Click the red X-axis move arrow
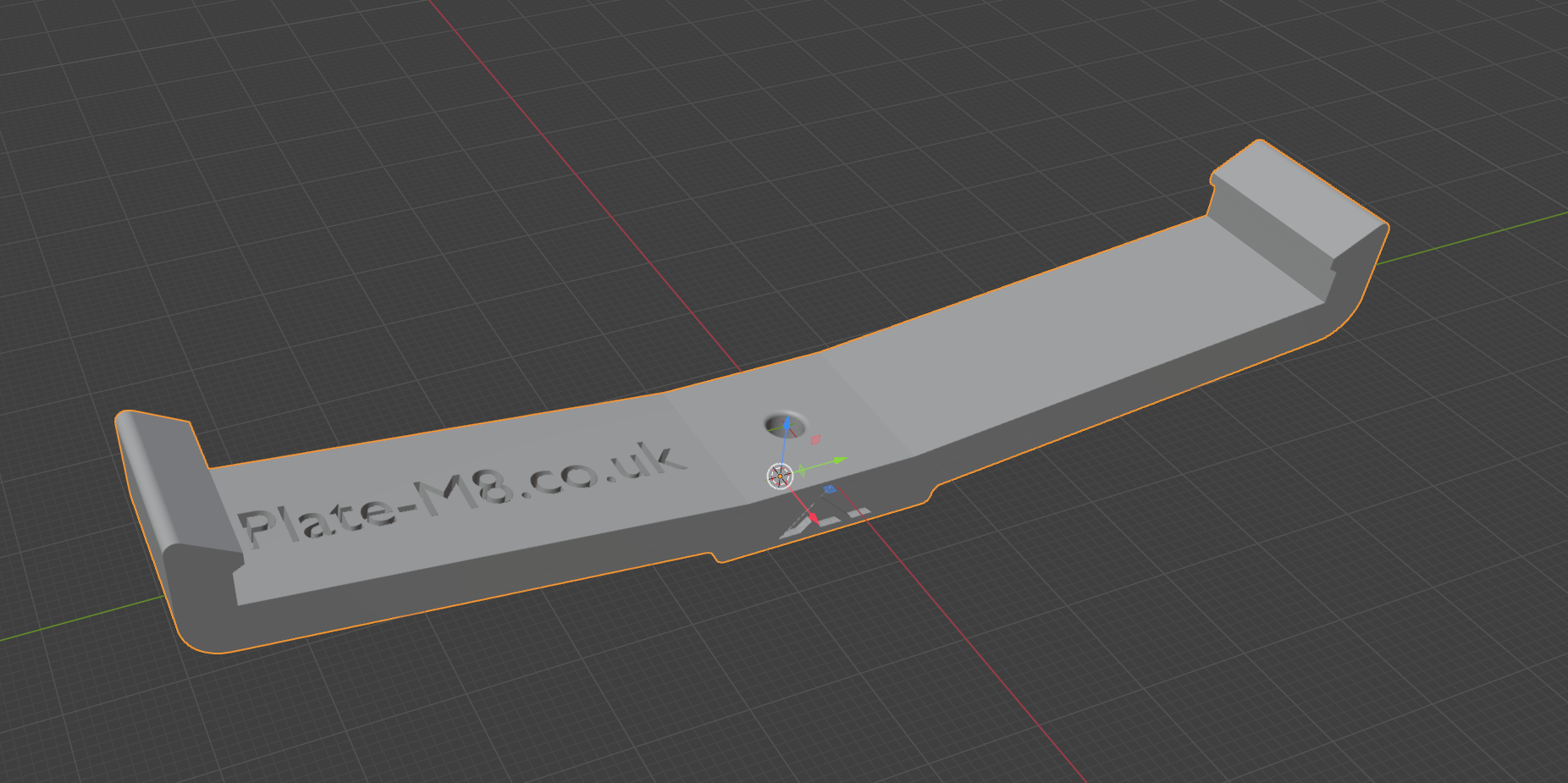 point(813,516)
